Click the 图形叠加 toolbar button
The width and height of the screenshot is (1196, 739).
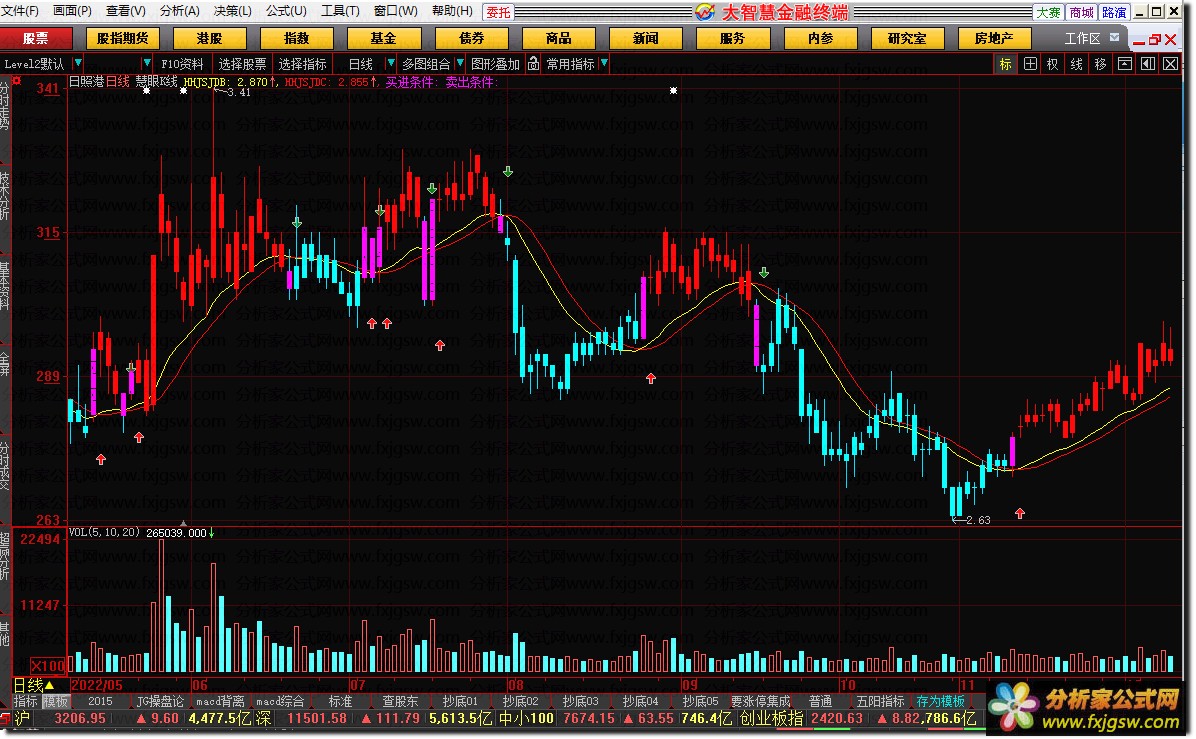coord(495,64)
